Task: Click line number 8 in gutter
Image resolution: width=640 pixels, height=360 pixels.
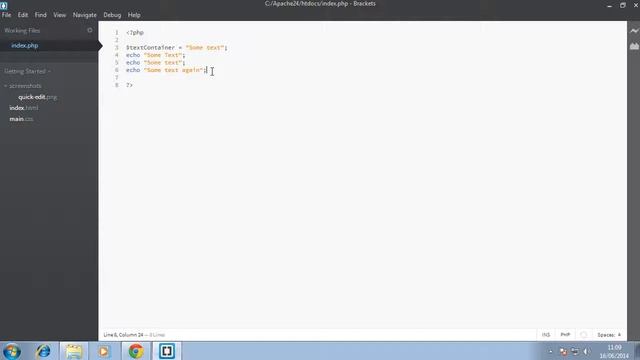Action: pos(117,85)
